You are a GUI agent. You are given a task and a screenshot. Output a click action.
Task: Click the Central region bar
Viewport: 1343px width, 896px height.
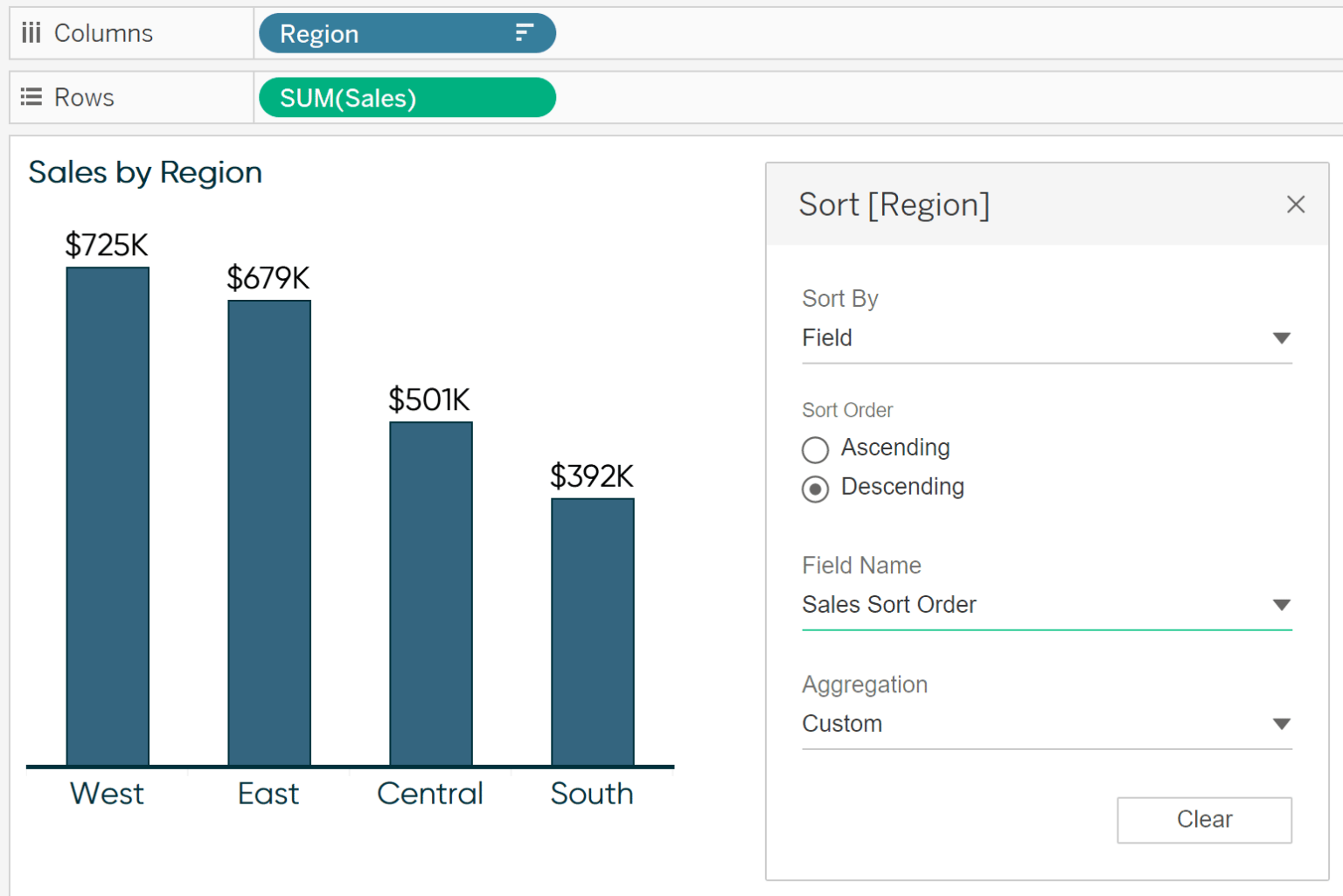[x=431, y=594]
